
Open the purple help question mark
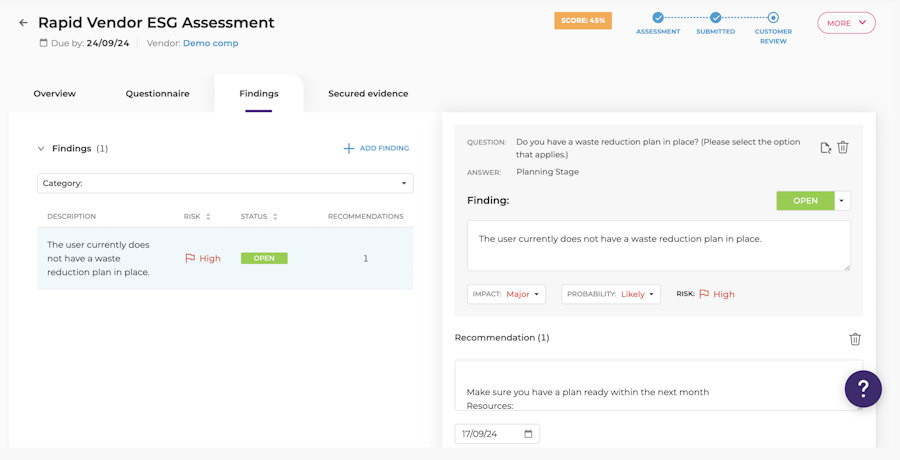coord(863,389)
